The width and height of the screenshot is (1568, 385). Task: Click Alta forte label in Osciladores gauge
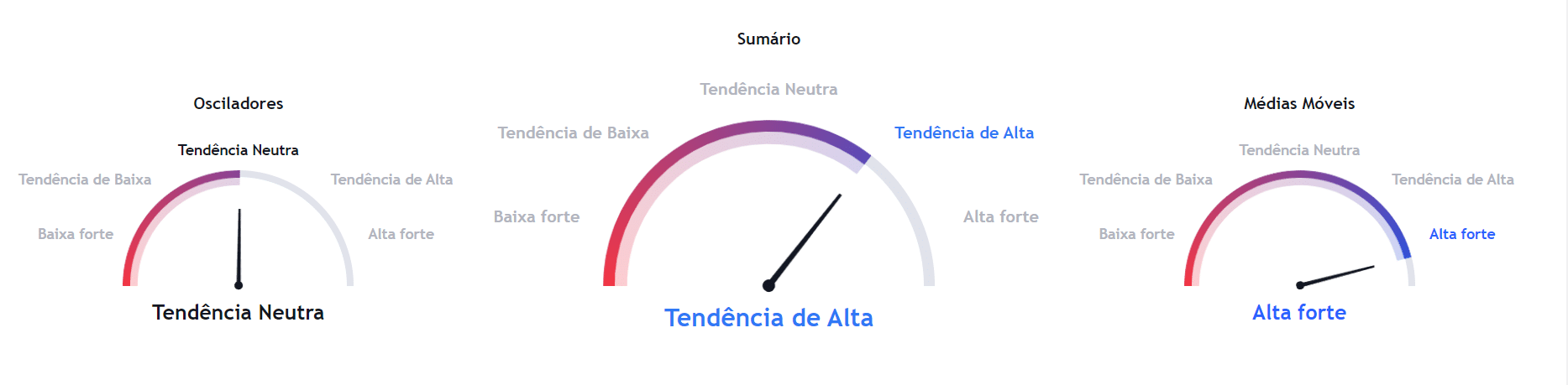401,234
